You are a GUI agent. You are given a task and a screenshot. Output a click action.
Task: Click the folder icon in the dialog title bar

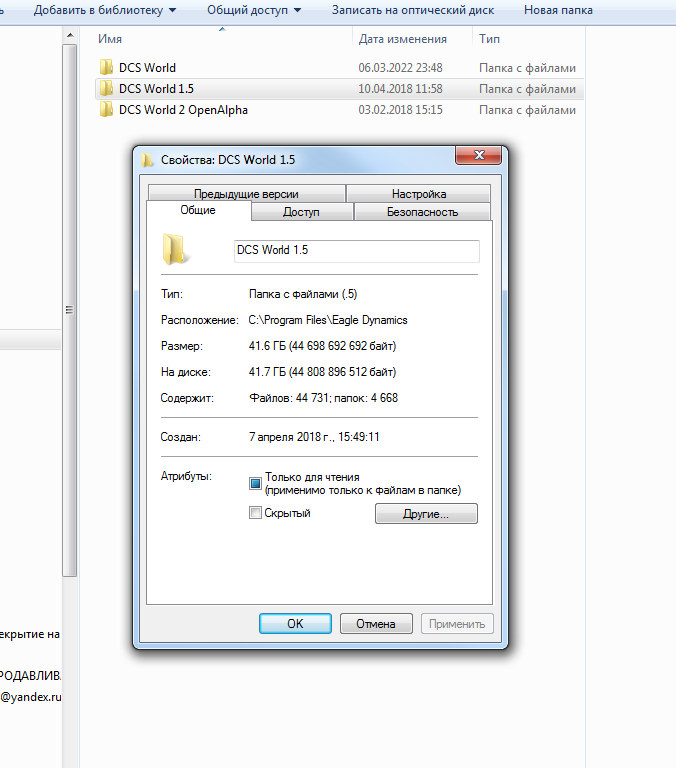[147, 160]
